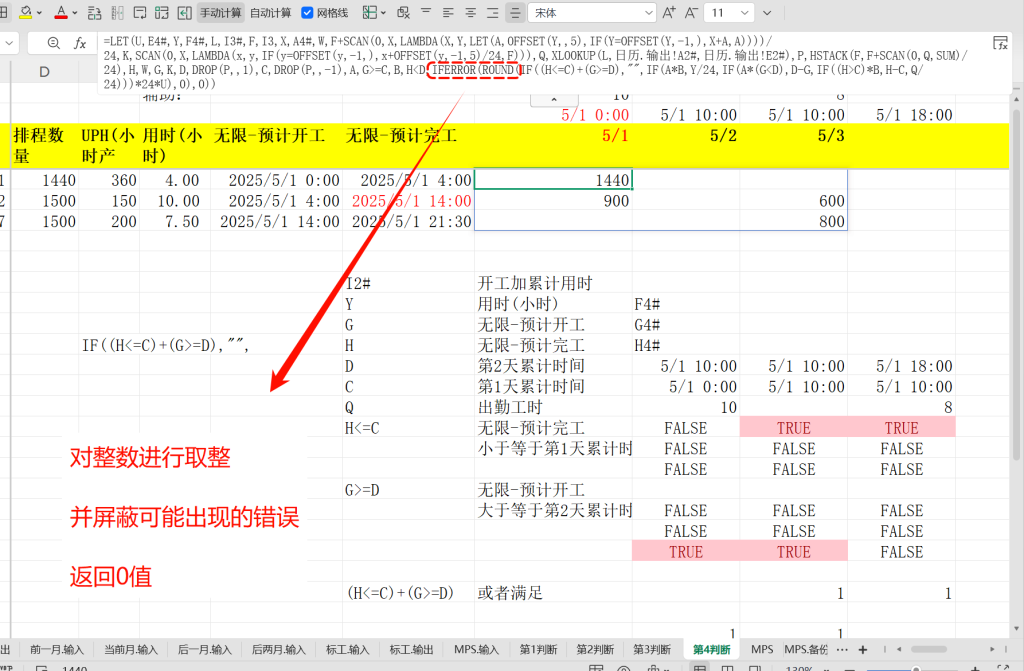Decrease font size with the A- icon
The image size is (1024, 671).
click(692, 12)
